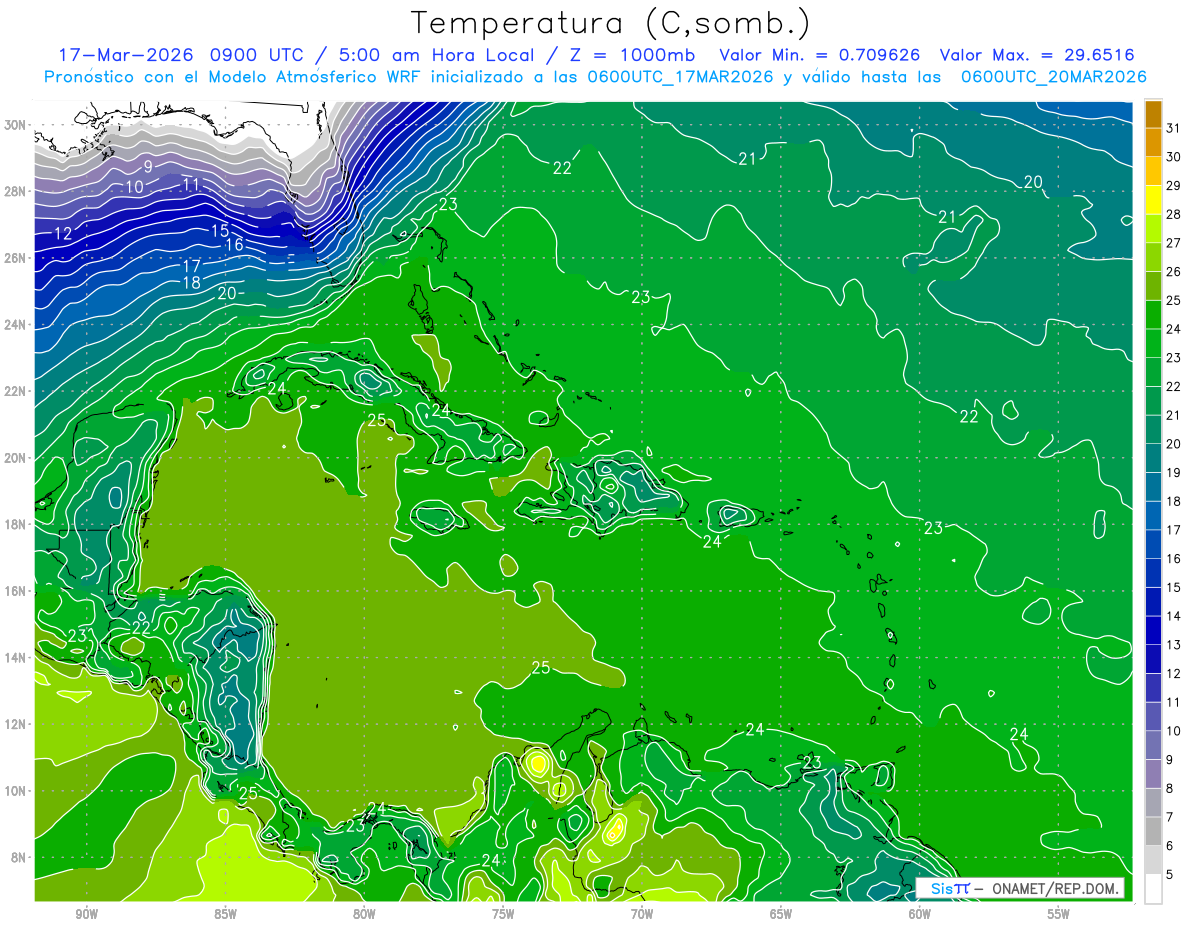Click the 30N latitude axis label
Image resolution: width=1200 pixels, height=927 pixels.
click(17, 125)
